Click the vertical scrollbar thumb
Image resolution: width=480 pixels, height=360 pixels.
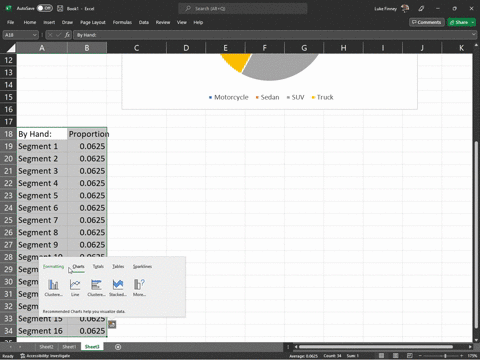[x=476, y=234]
